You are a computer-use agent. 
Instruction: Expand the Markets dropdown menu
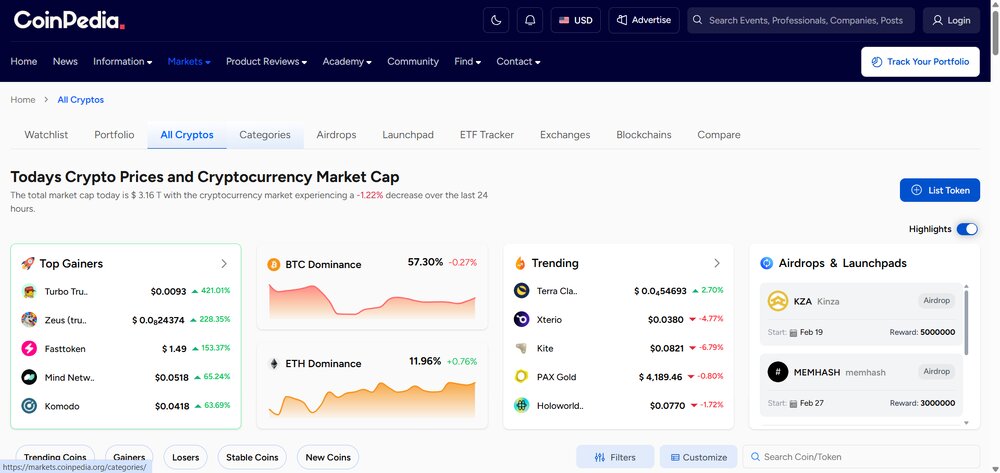[189, 62]
